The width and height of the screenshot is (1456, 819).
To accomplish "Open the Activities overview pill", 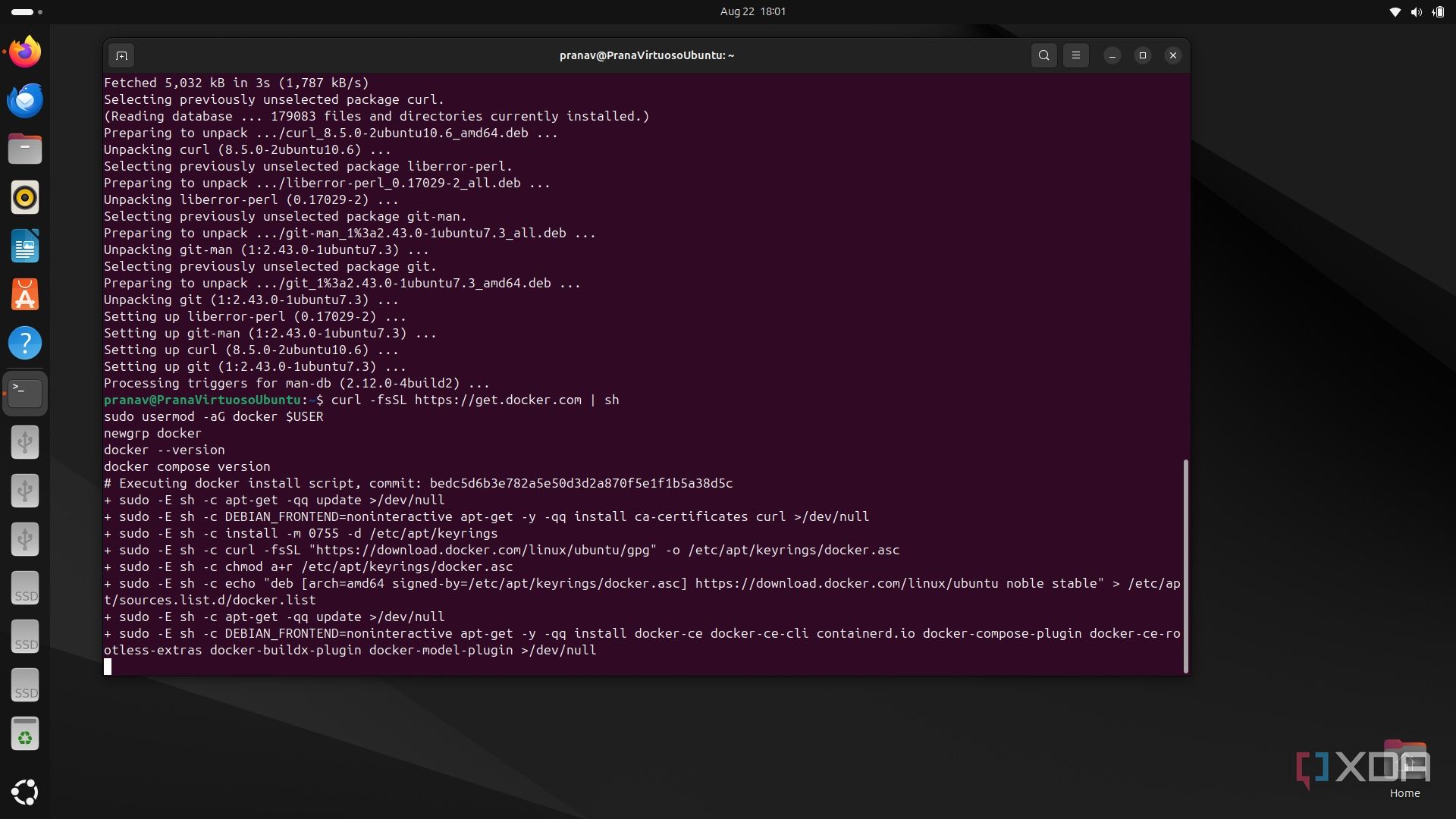I will point(27,11).
